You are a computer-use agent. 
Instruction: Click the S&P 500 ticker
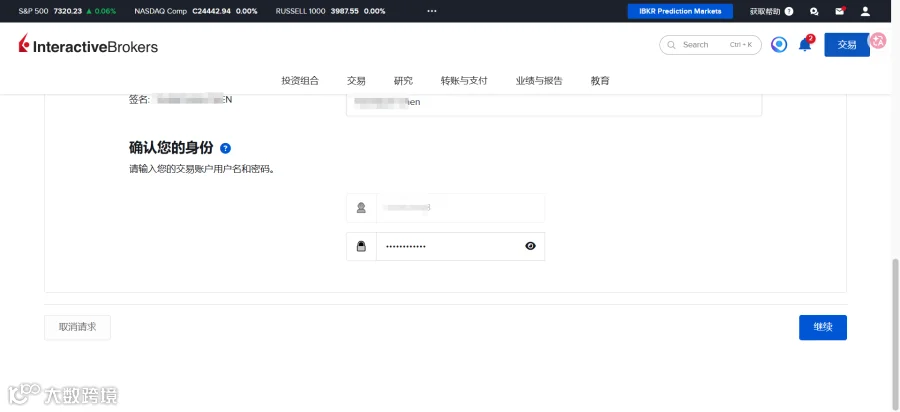[x=67, y=11]
